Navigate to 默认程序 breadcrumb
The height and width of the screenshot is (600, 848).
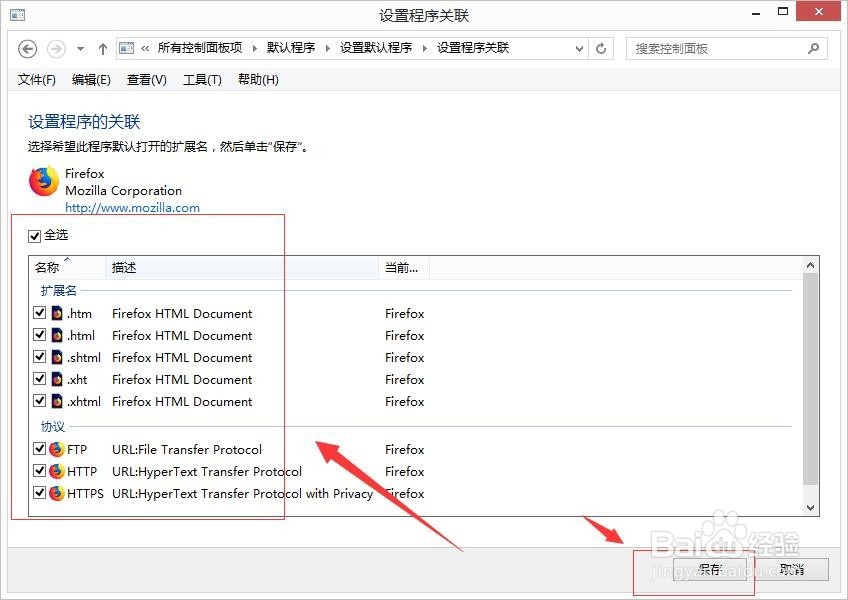click(x=291, y=48)
